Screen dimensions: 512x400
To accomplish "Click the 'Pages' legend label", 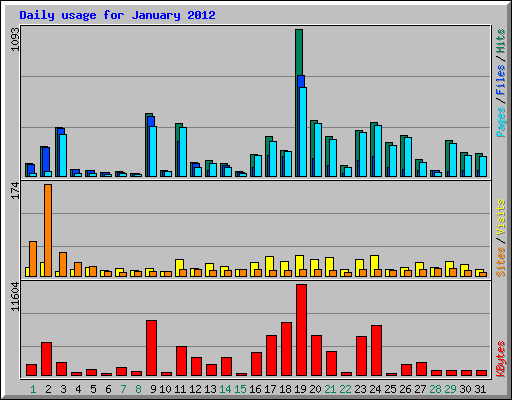I will pos(501,122).
